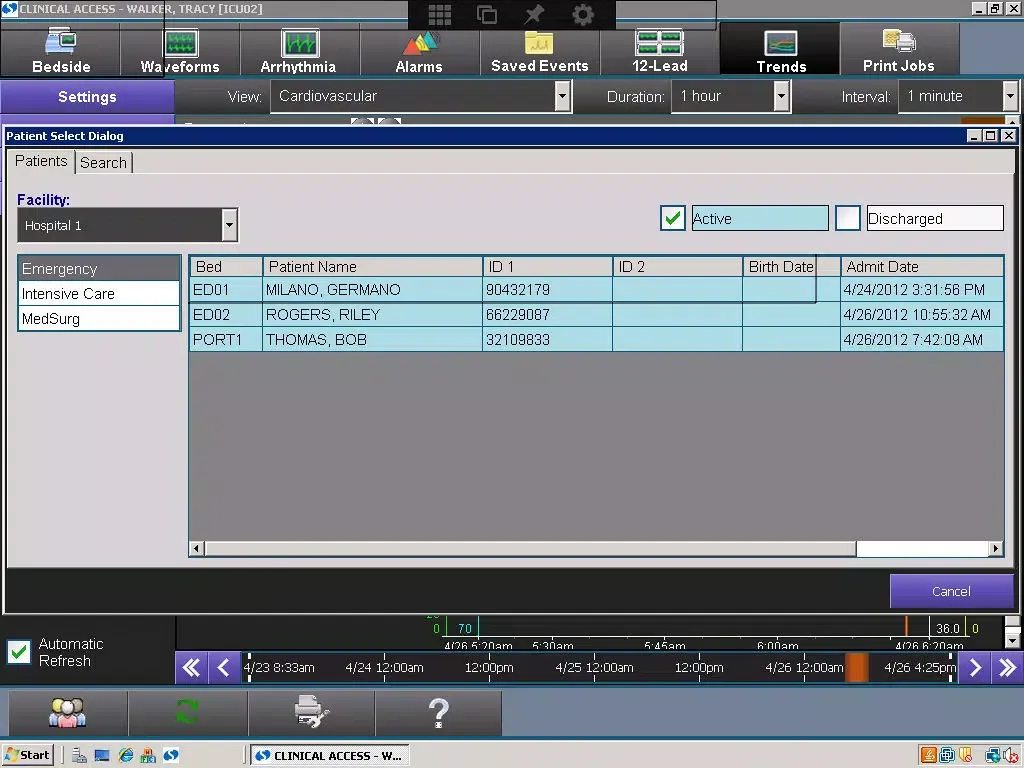1024x768 pixels.
Task: Open the Waveforms view
Action: coord(180,50)
